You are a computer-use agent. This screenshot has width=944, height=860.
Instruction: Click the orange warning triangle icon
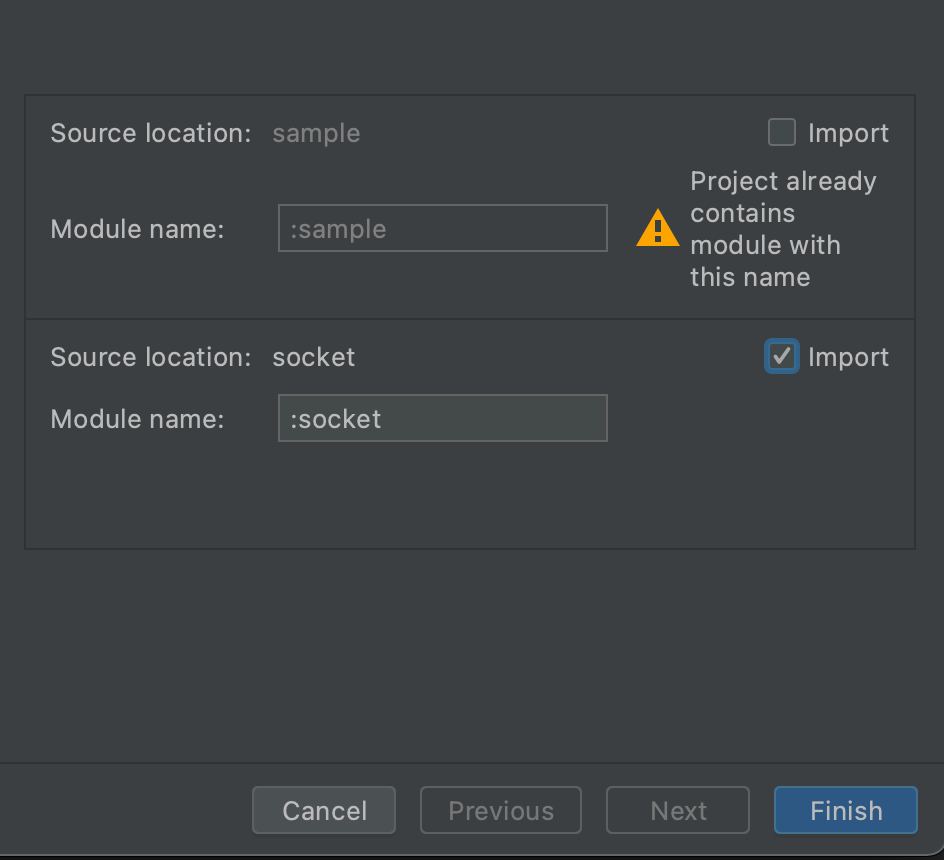coord(657,228)
